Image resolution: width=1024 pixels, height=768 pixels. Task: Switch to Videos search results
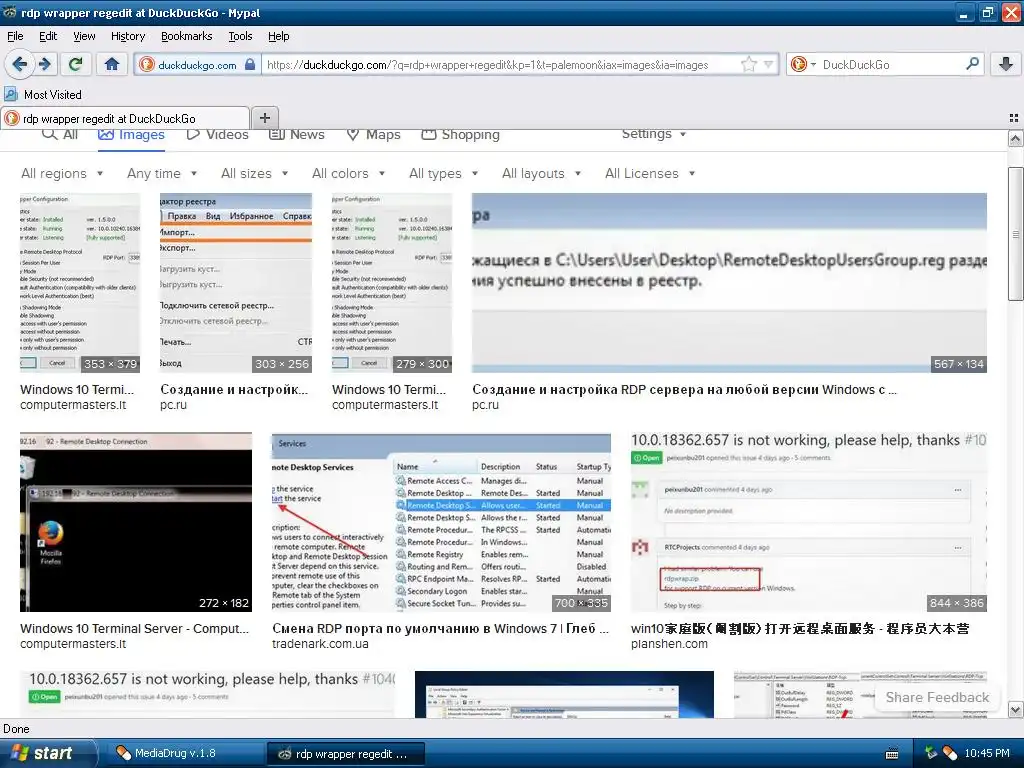point(217,135)
